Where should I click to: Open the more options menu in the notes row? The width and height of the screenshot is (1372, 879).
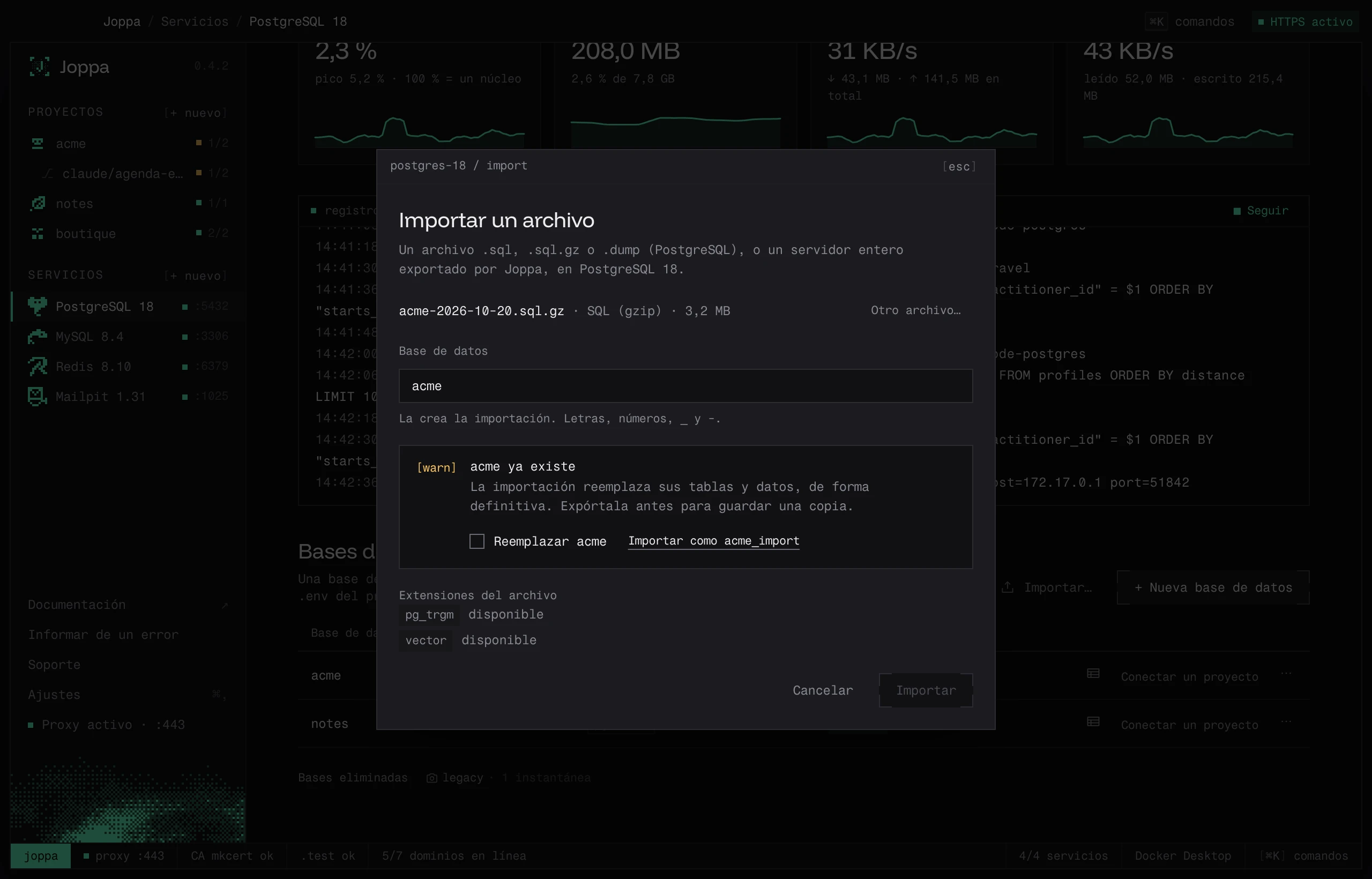coord(1286,722)
